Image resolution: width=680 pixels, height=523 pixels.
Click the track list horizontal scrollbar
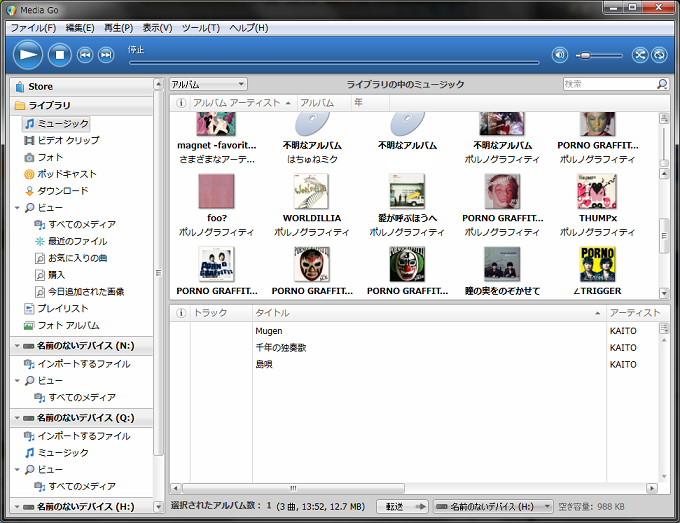293,488
